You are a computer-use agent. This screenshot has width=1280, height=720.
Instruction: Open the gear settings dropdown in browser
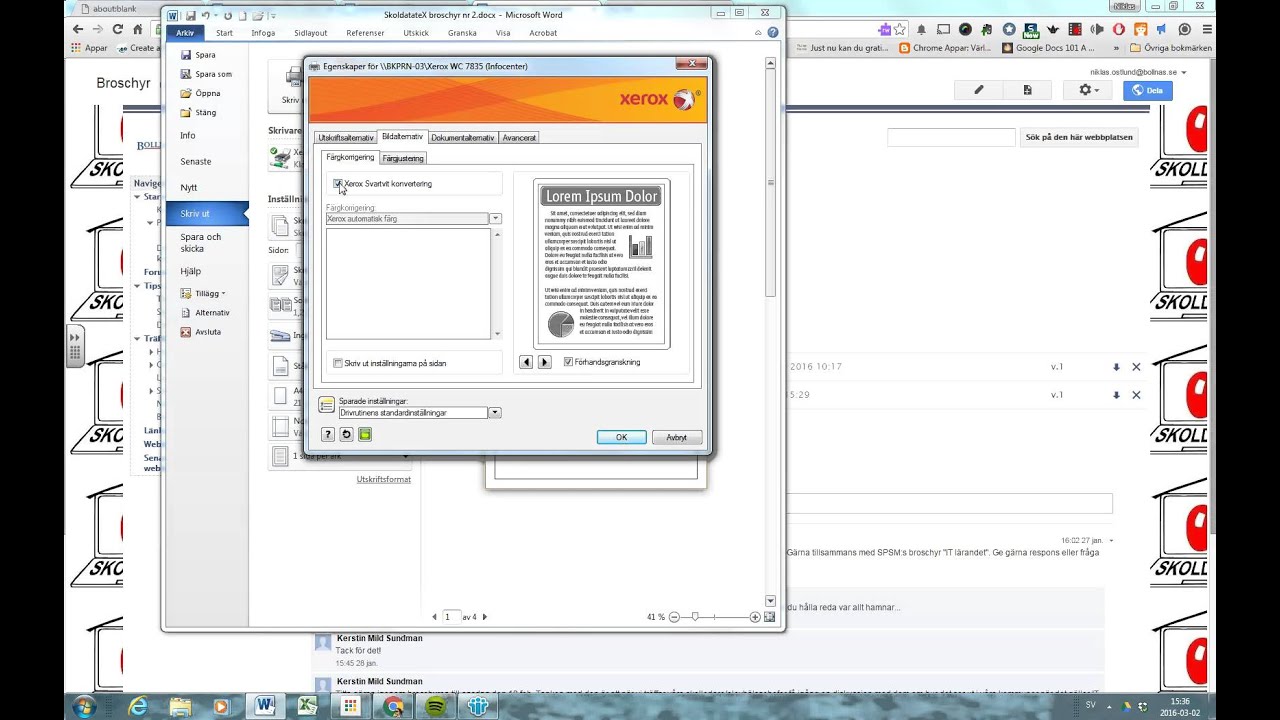[1088, 90]
